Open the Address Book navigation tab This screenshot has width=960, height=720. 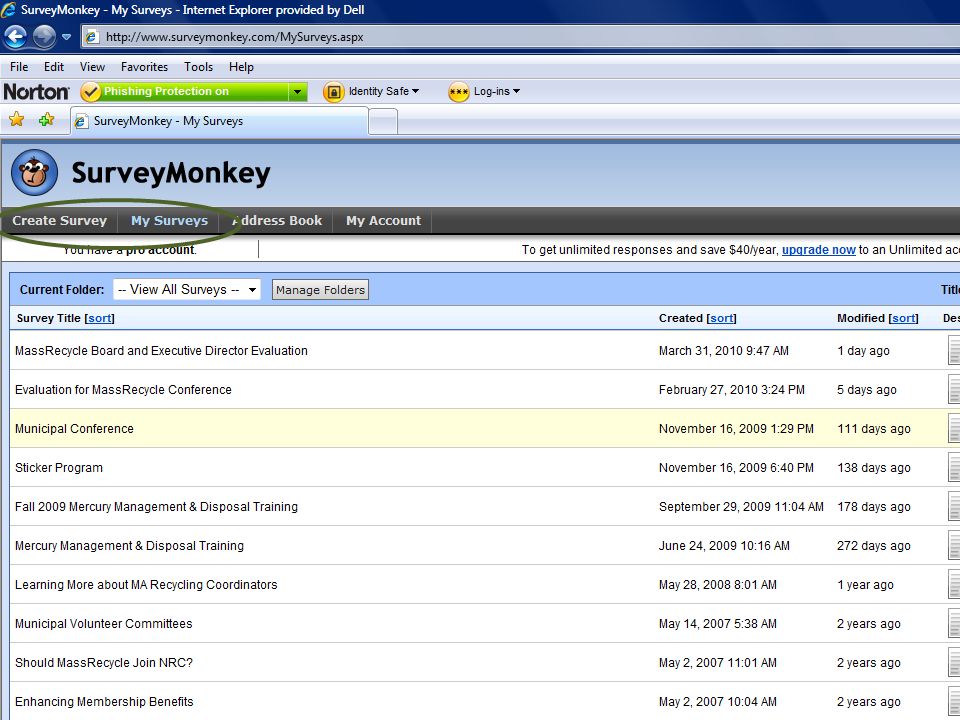point(277,220)
